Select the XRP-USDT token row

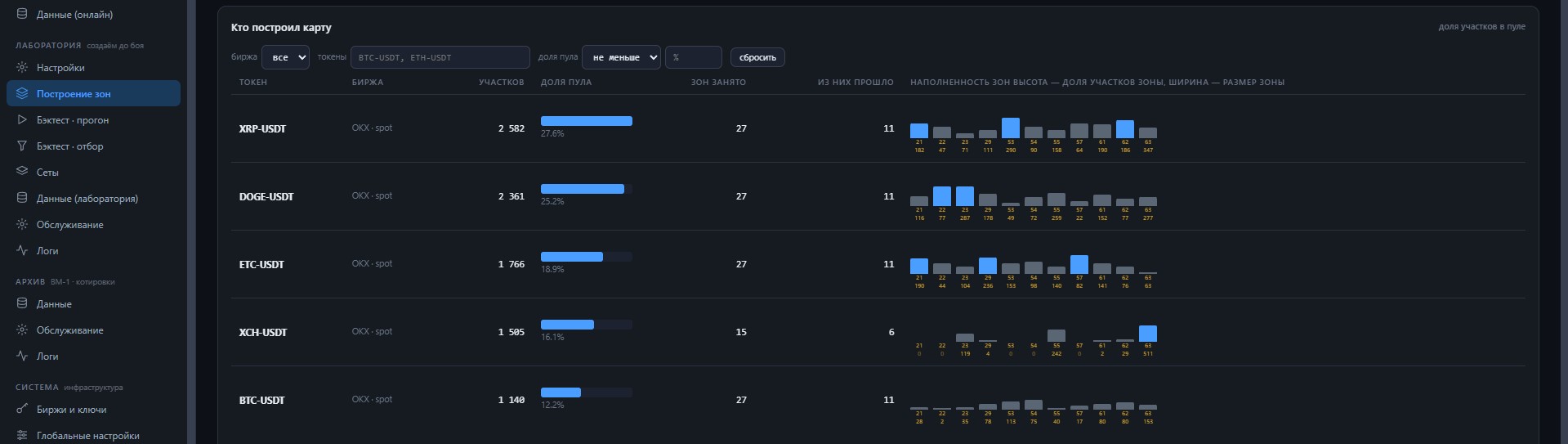(878, 128)
